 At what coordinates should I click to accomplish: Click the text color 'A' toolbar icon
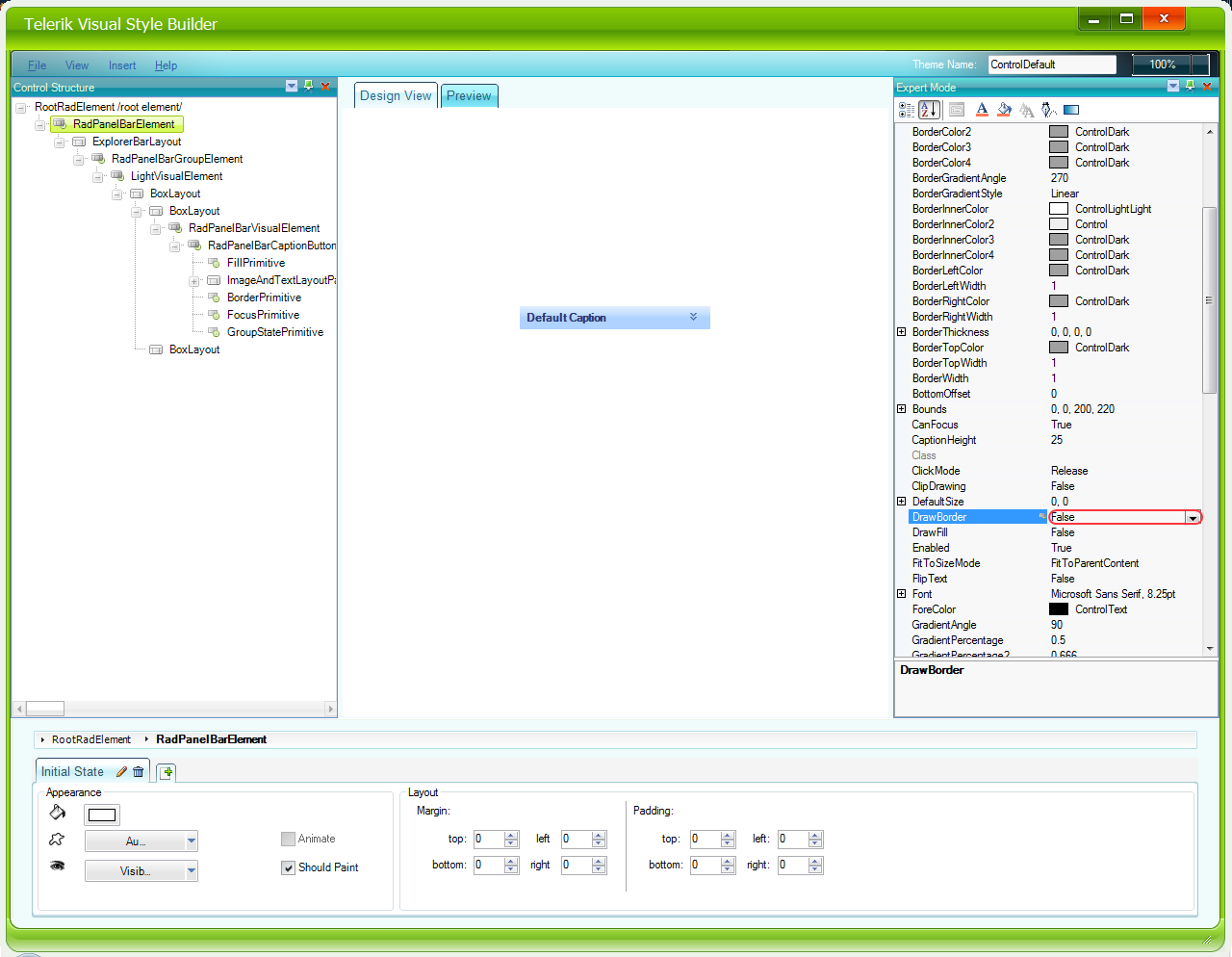coord(982,110)
